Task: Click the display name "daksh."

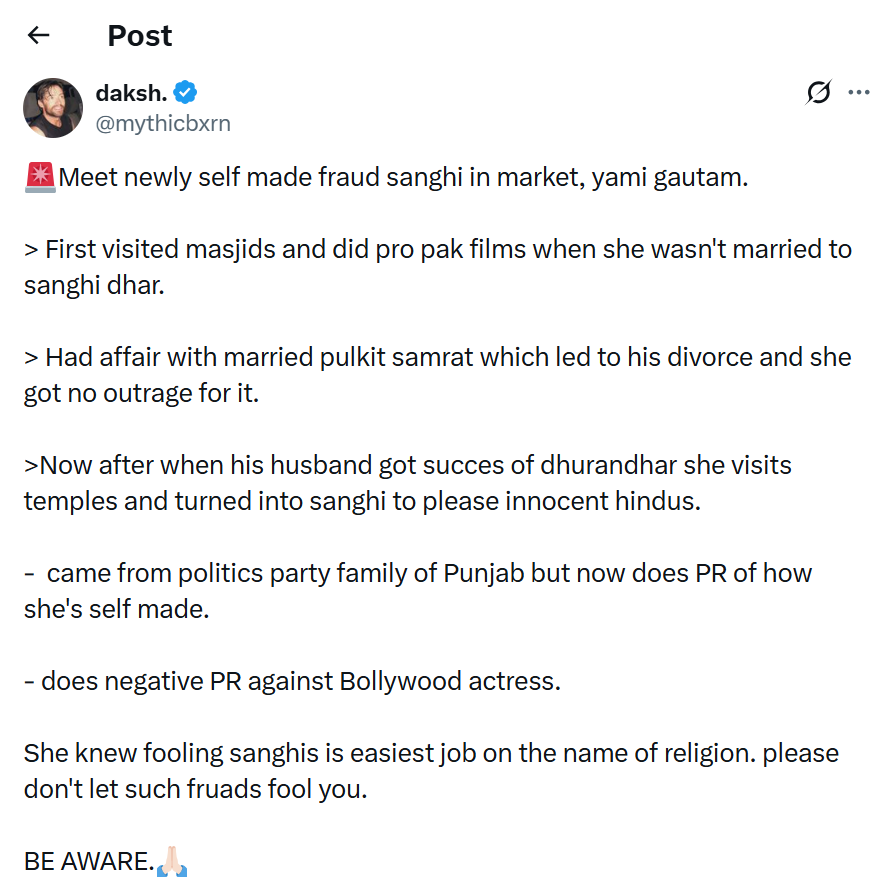Action: [130, 93]
